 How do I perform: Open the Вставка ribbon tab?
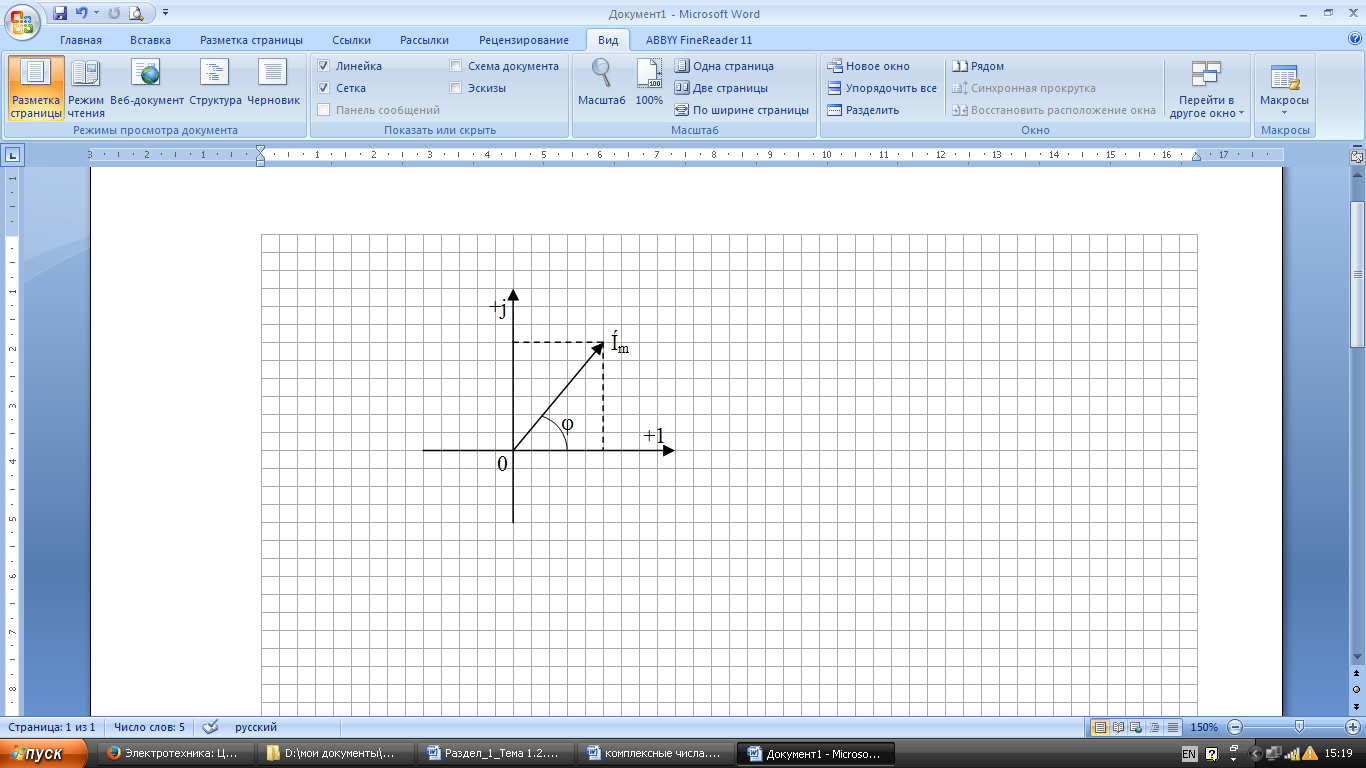(150, 40)
